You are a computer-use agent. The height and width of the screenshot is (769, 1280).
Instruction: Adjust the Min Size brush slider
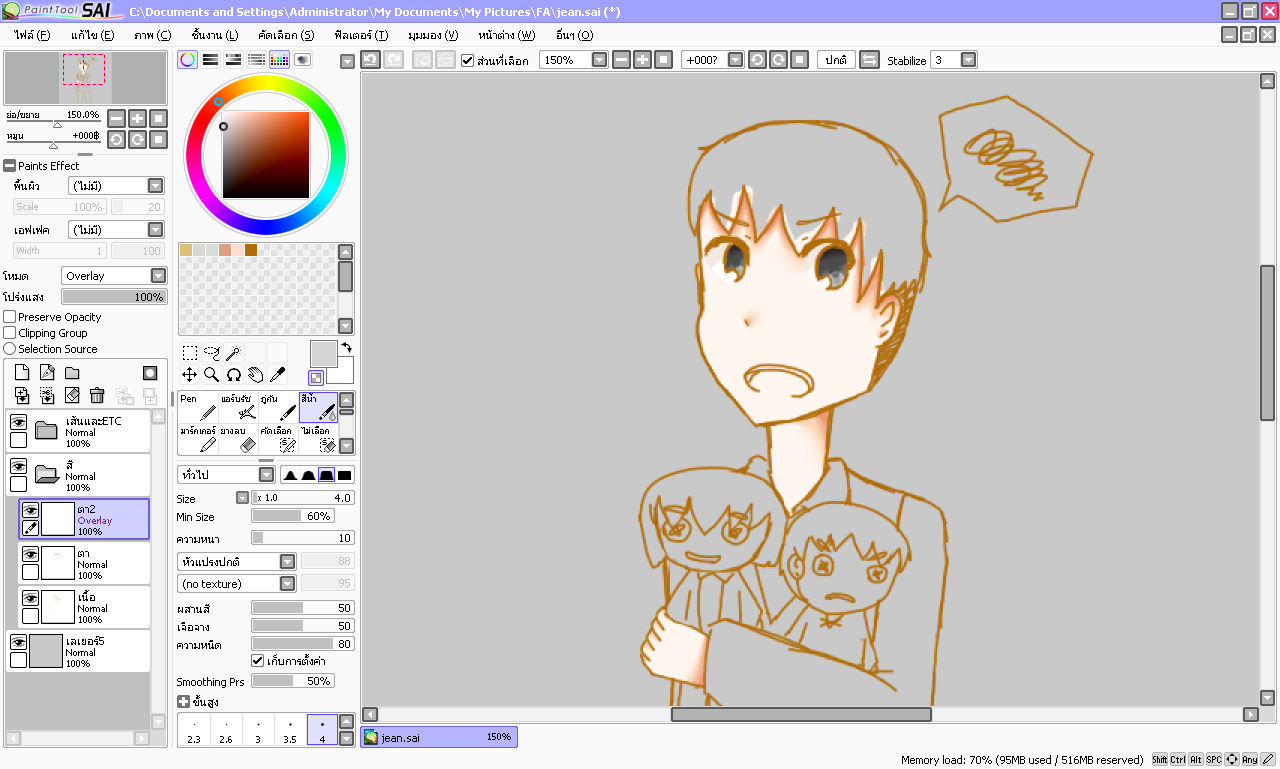[292, 517]
